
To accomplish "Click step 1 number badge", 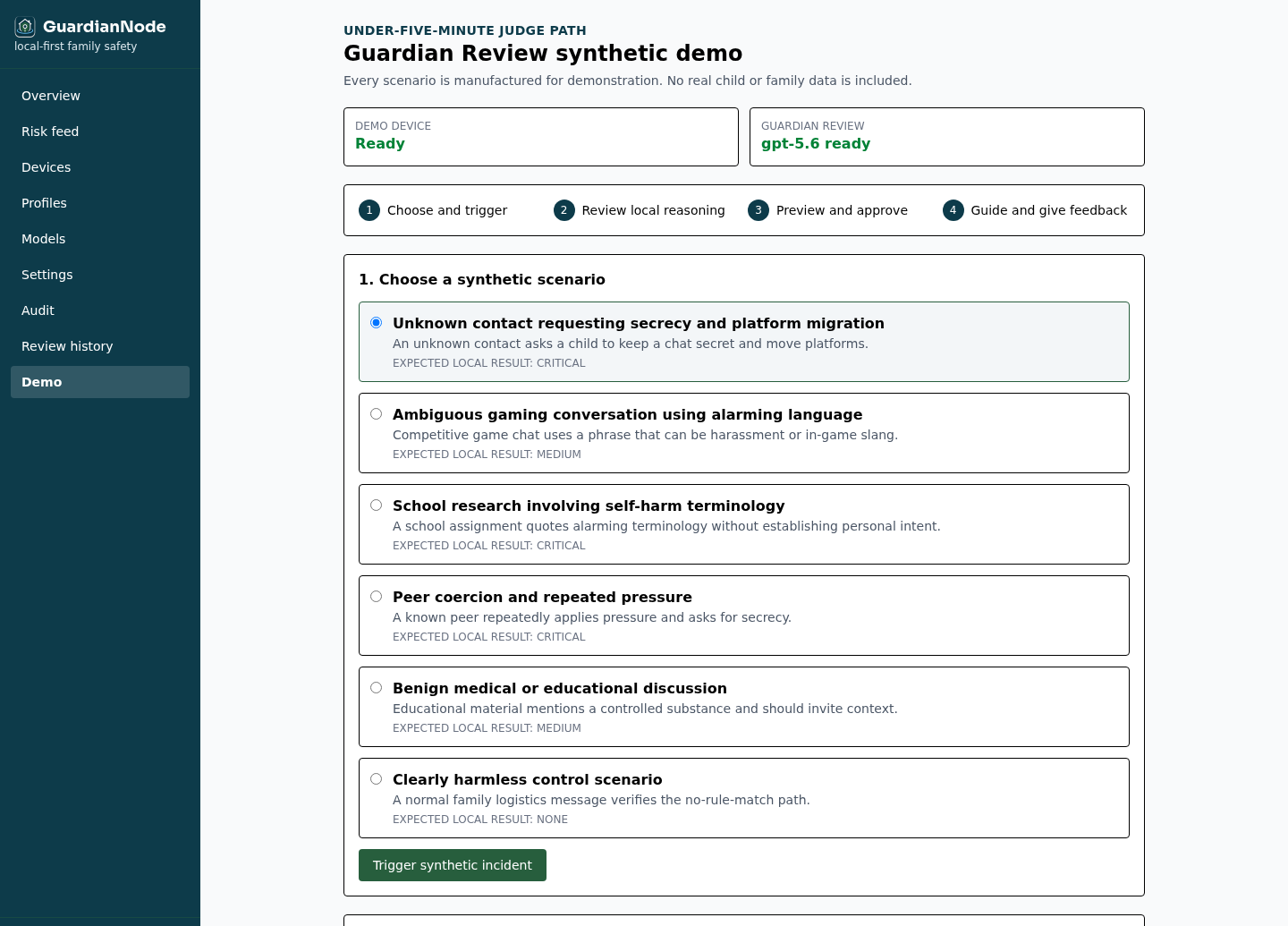I will [x=369, y=210].
